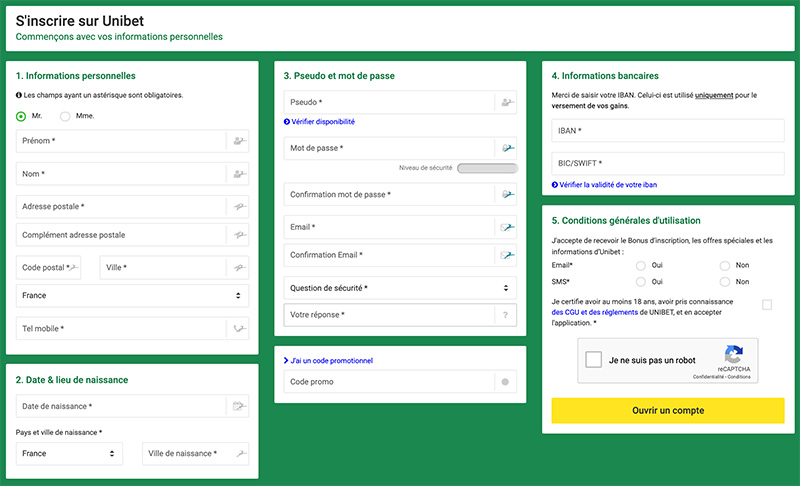The width and height of the screenshot is (800, 486).
Task: Focus the Confirmation mot de passe field
Action: [400, 194]
